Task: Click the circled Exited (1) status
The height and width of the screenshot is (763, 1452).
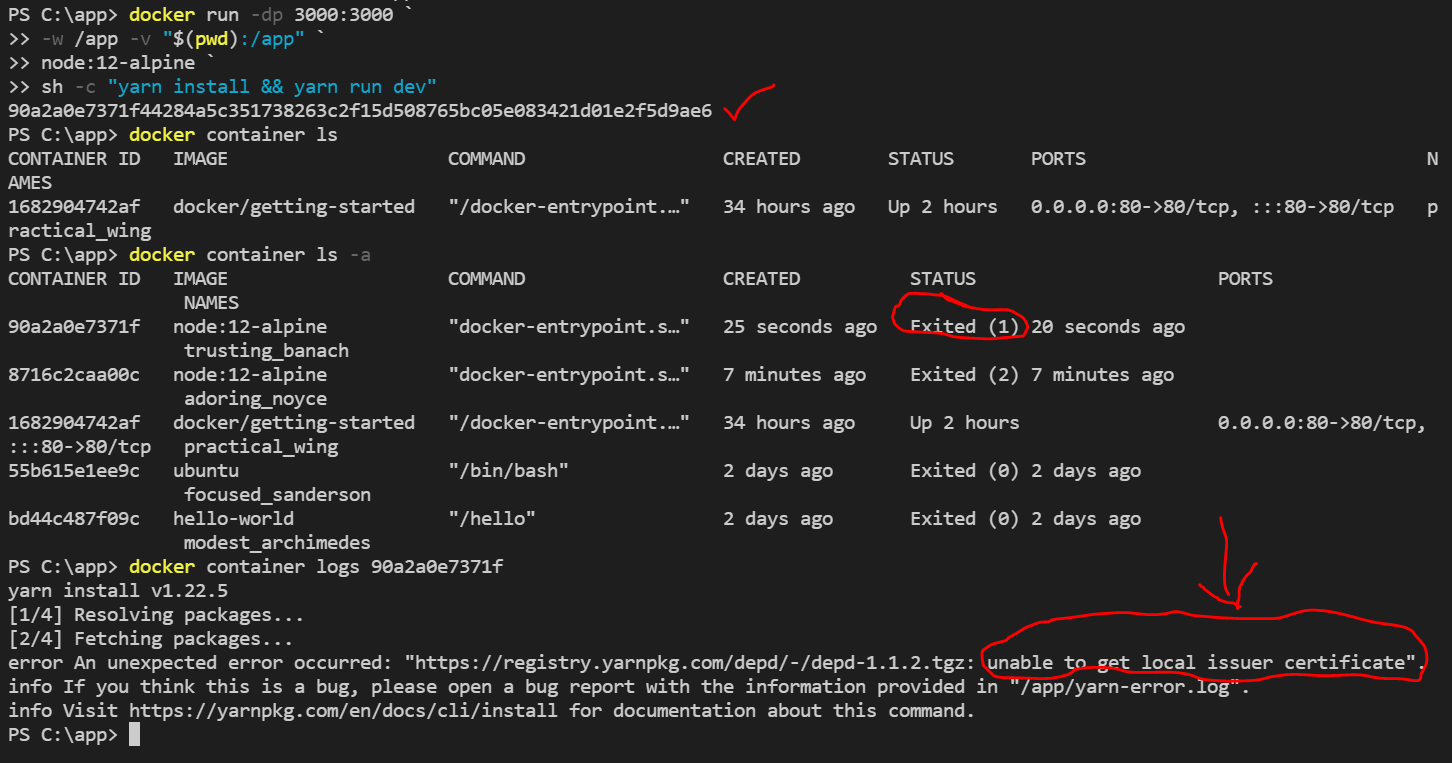Action: (960, 323)
